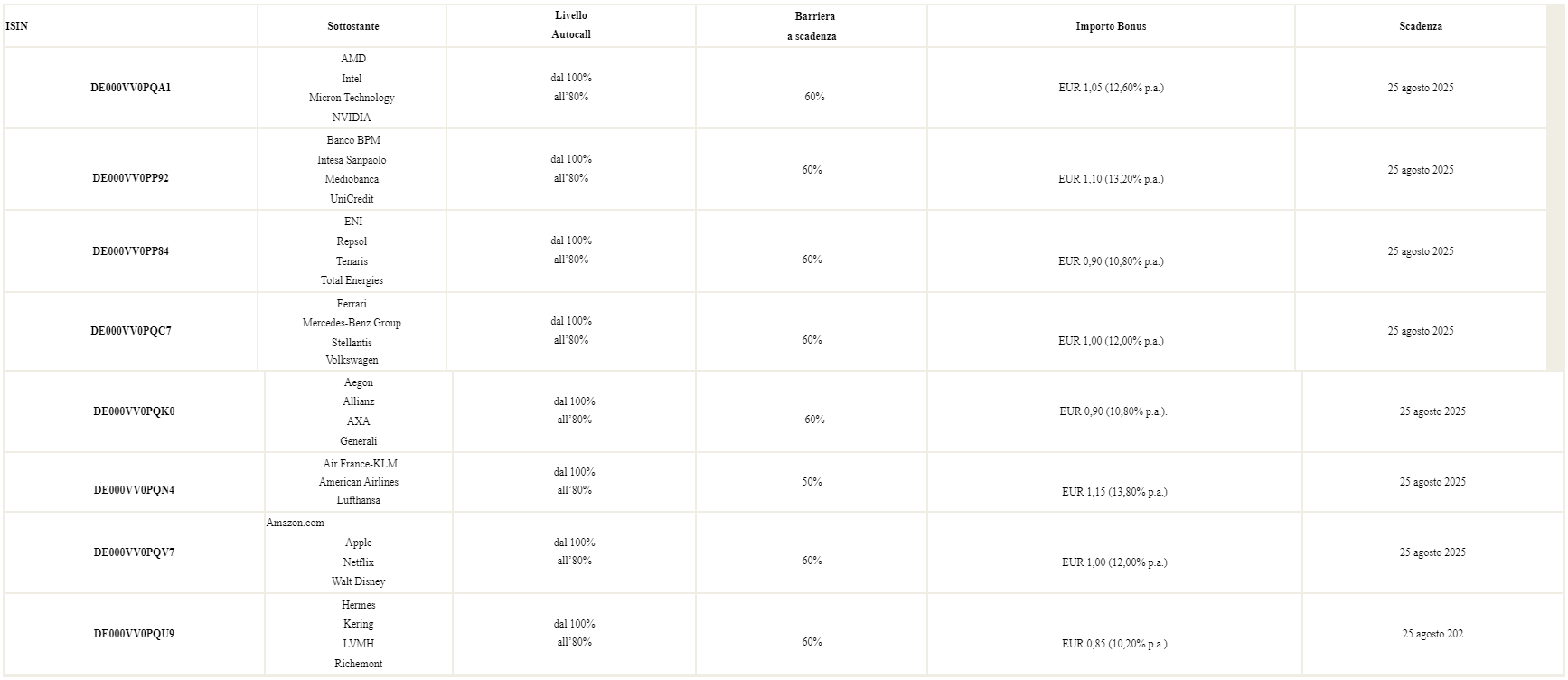The height and width of the screenshot is (680, 1568).
Task: Click ISIN DE000VV0PQC7
Action: 130,331
